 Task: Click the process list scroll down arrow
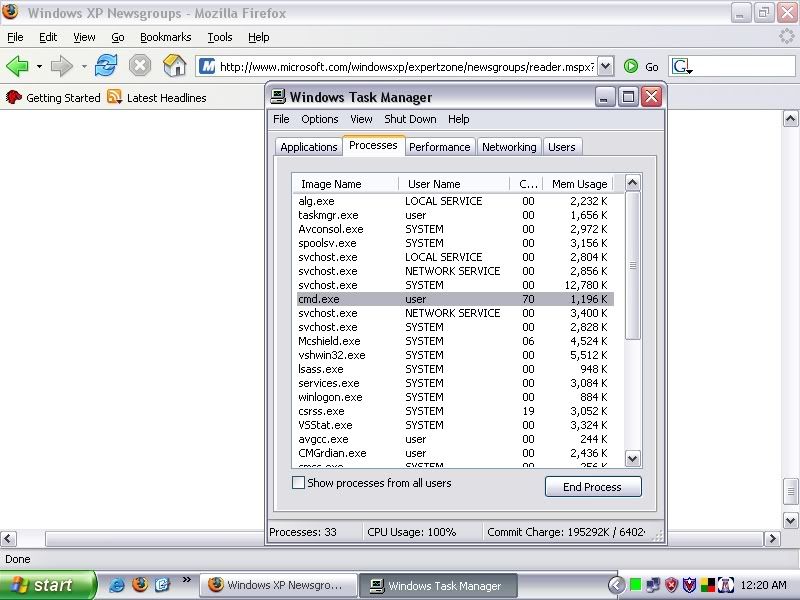(x=633, y=458)
